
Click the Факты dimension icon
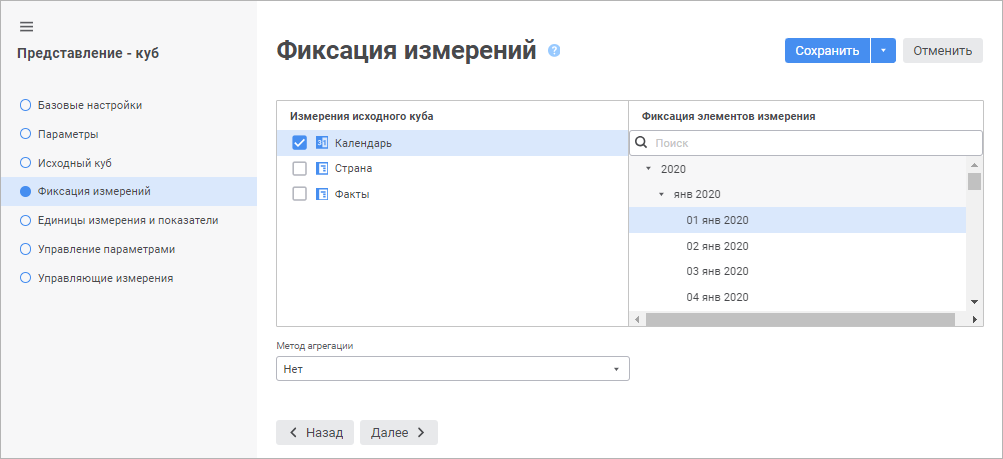tap(322, 194)
